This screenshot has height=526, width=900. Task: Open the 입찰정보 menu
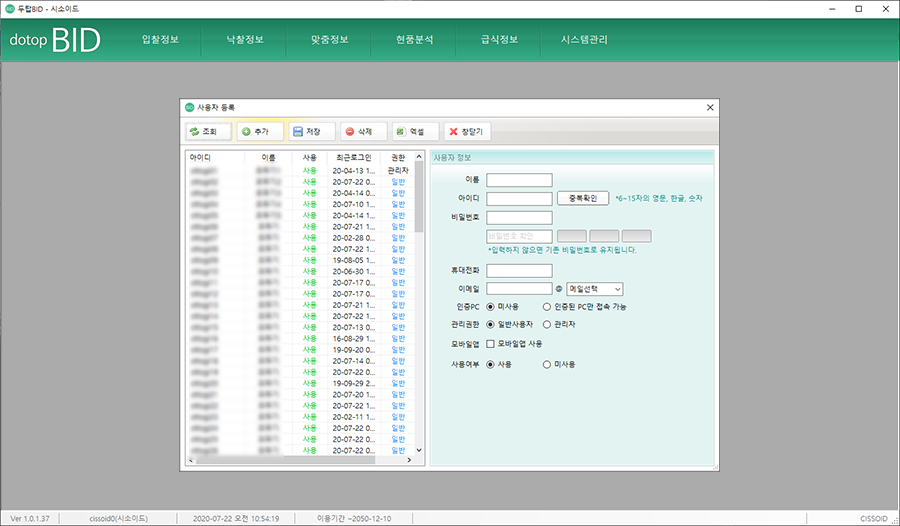tap(159, 41)
